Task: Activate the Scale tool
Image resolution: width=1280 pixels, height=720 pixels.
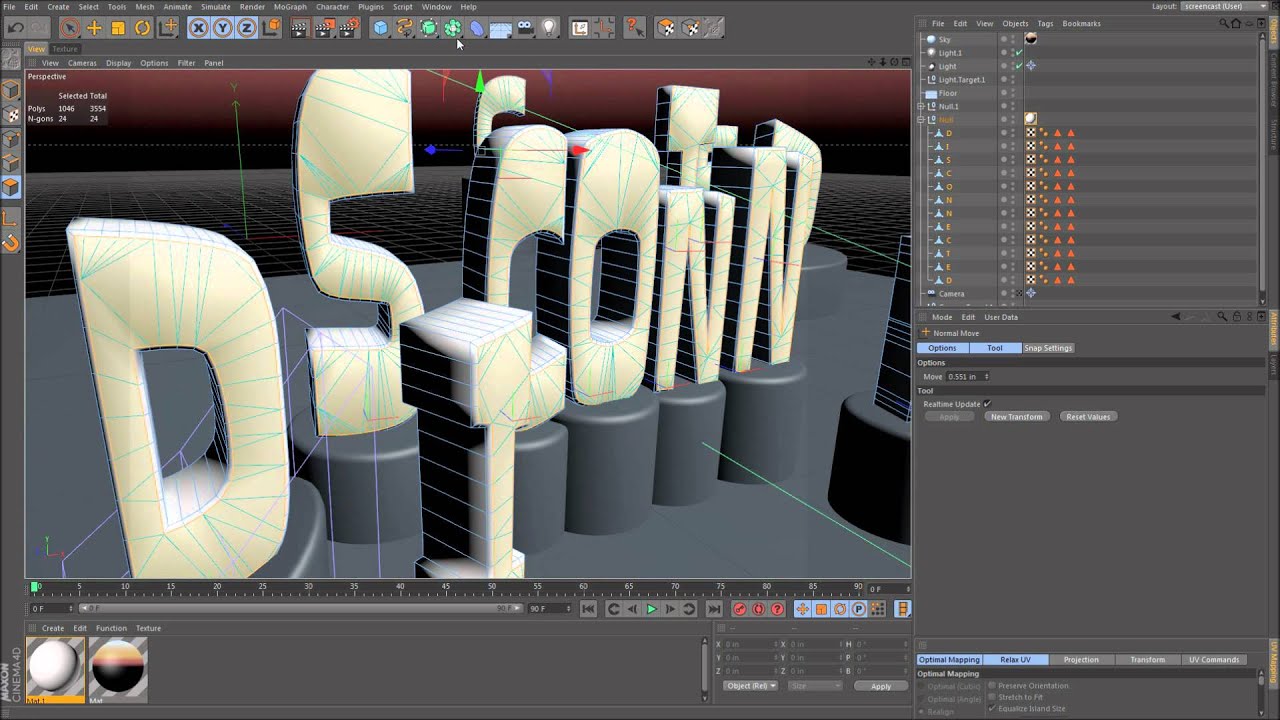Action: [118, 28]
